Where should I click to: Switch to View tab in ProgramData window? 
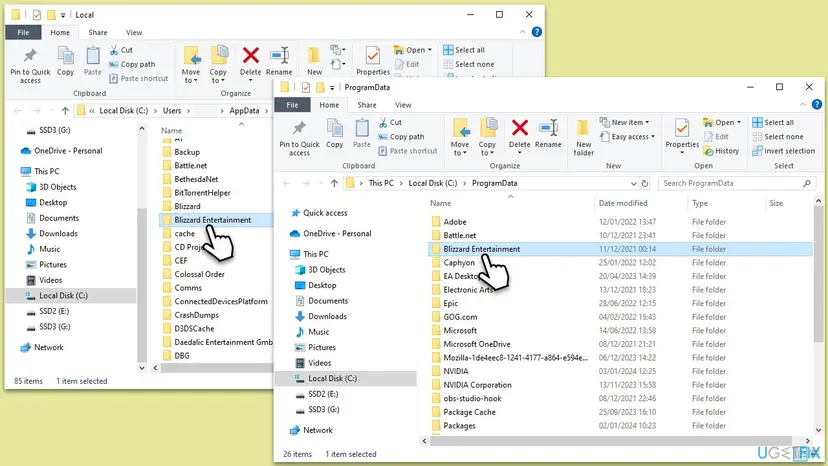pyautogui.click(x=403, y=105)
